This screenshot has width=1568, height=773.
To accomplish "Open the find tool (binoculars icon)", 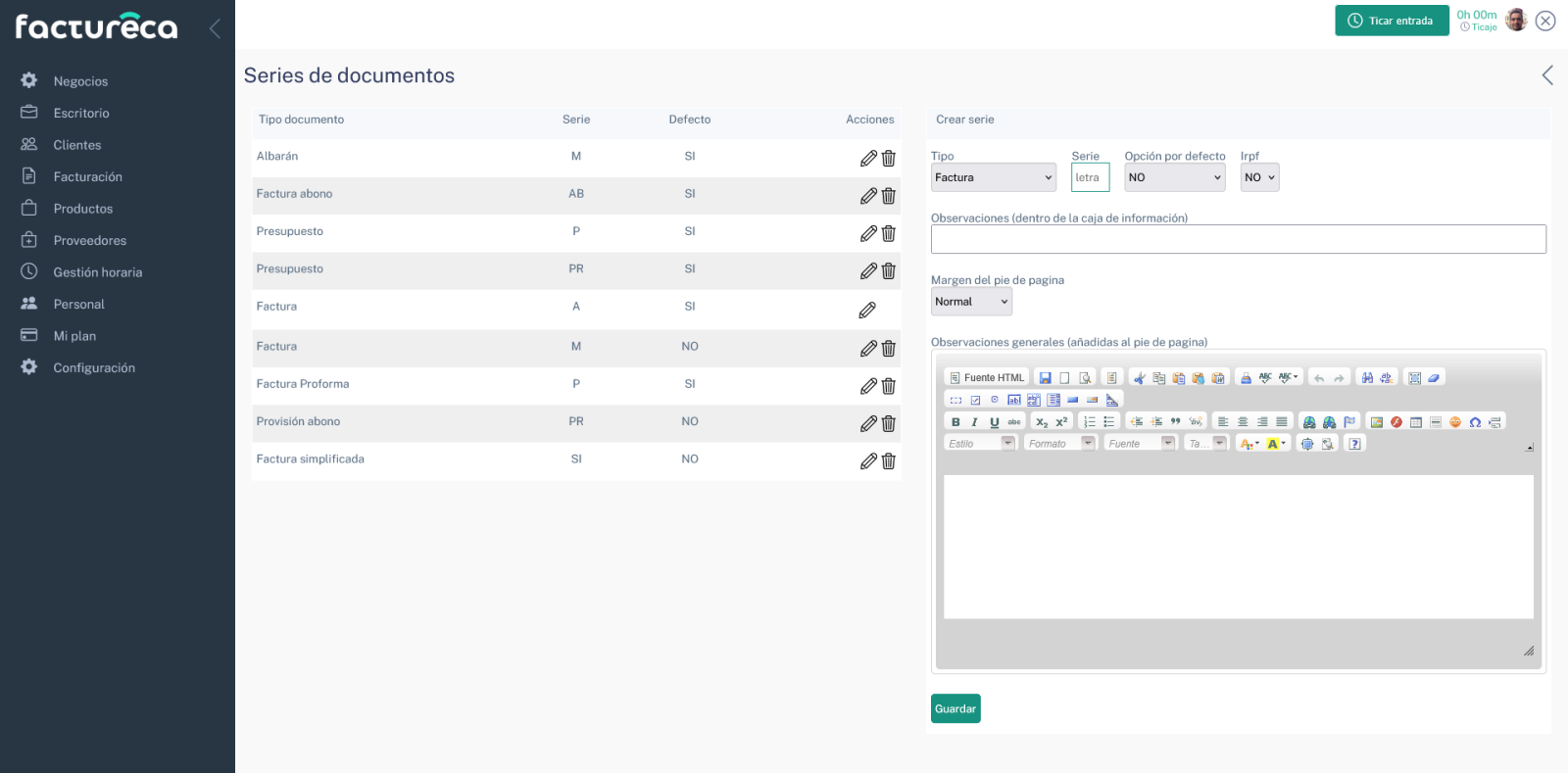I will click(1367, 378).
